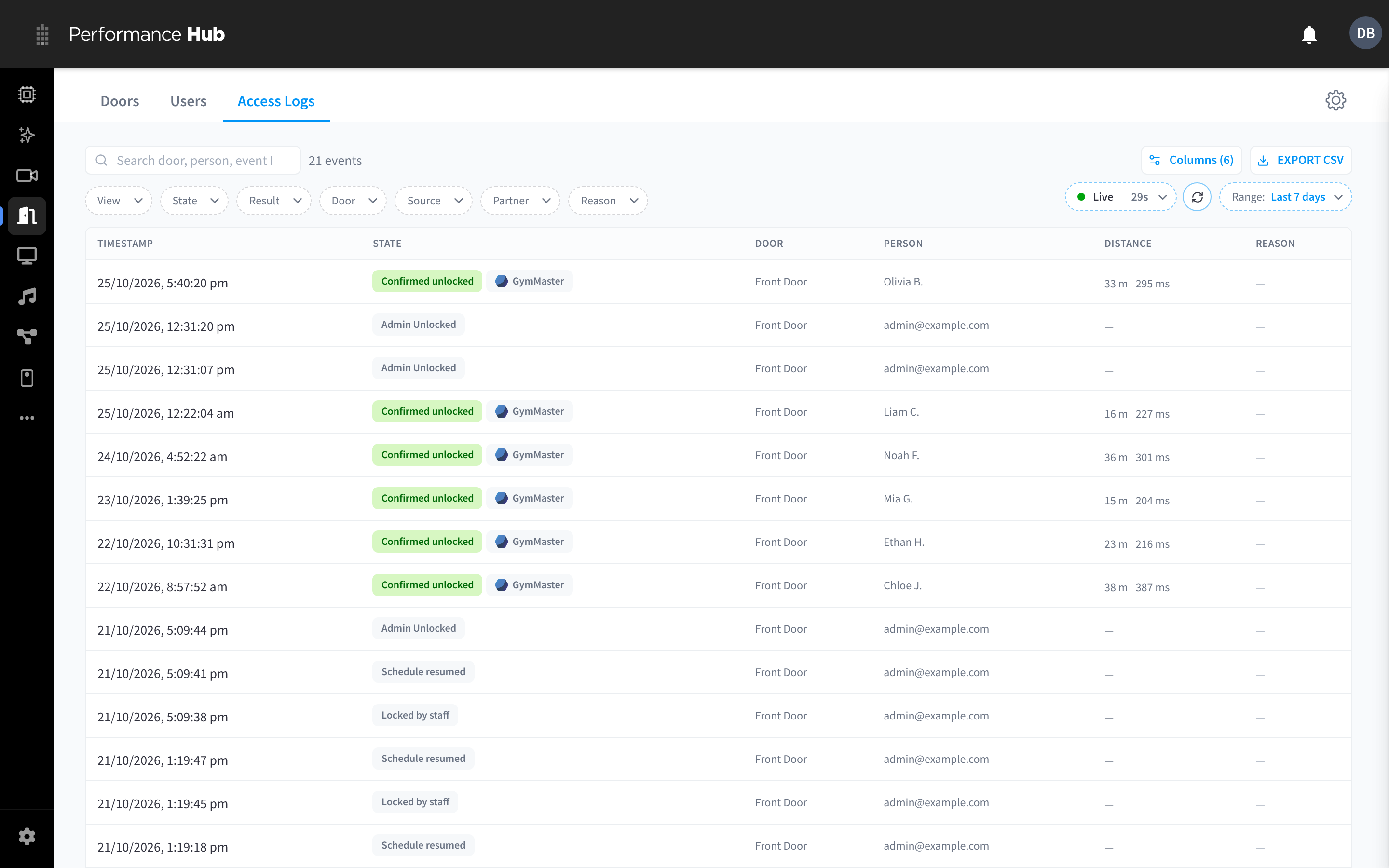Image resolution: width=1389 pixels, height=868 pixels.
Task: Open the monitor display sidebar icon
Action: (x=27, y=256)
